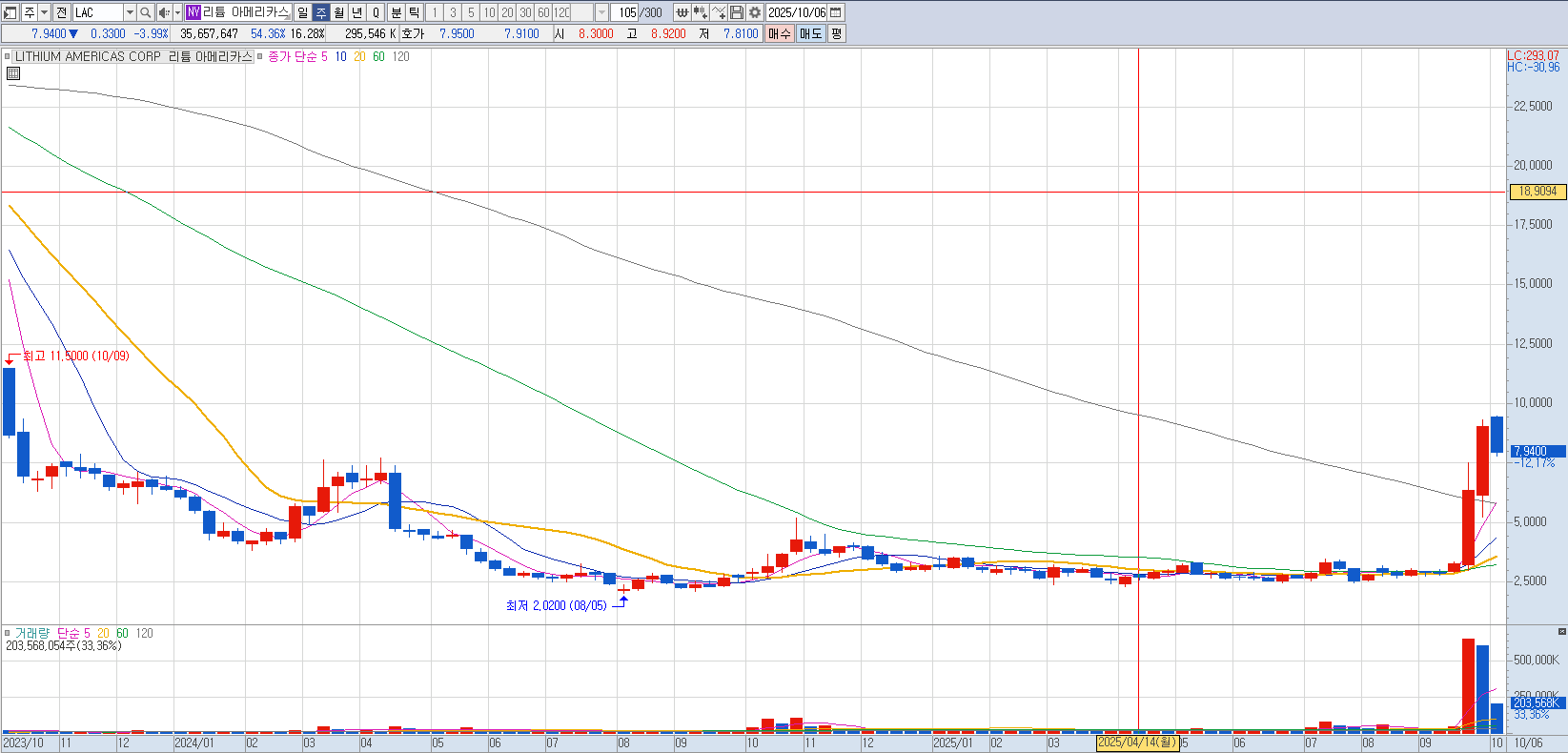Select the 일 daily chart period

(x=302, y=12)
